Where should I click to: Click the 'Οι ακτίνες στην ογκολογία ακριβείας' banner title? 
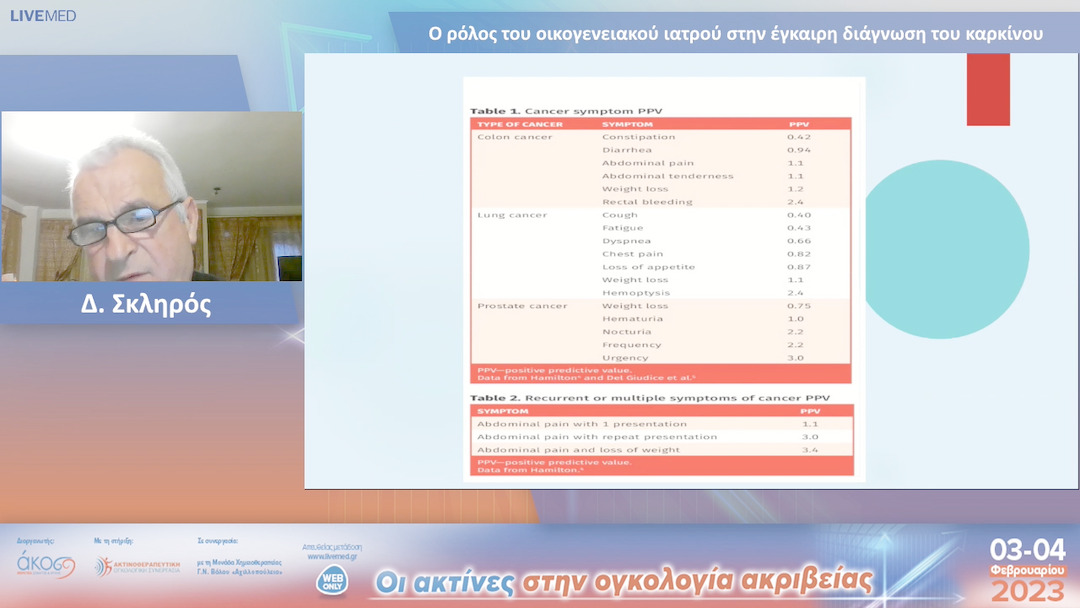pyautogui.click(x=624, y=582)
